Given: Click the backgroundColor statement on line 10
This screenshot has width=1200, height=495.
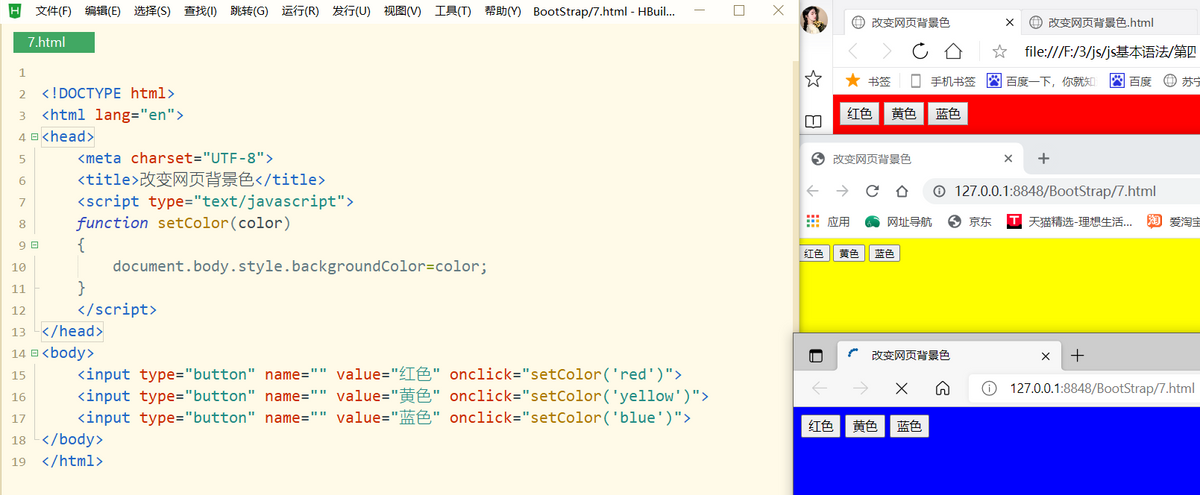Looking at the screenshot, I should [x=300, y=267].
